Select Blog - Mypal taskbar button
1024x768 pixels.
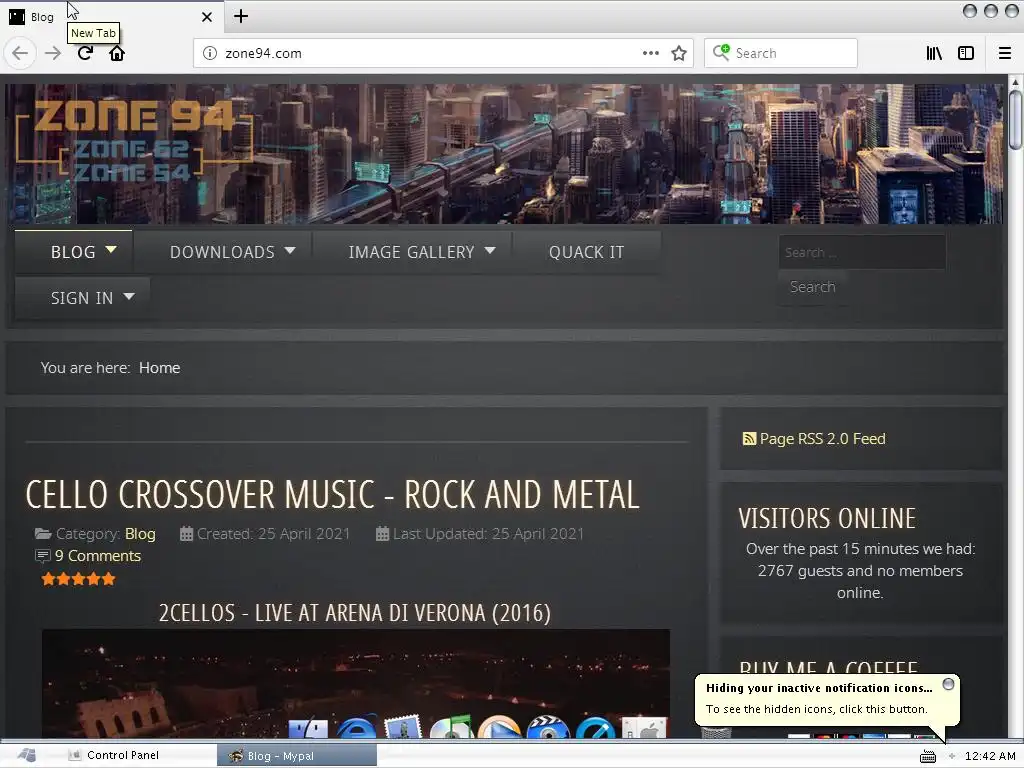point(297,756)
